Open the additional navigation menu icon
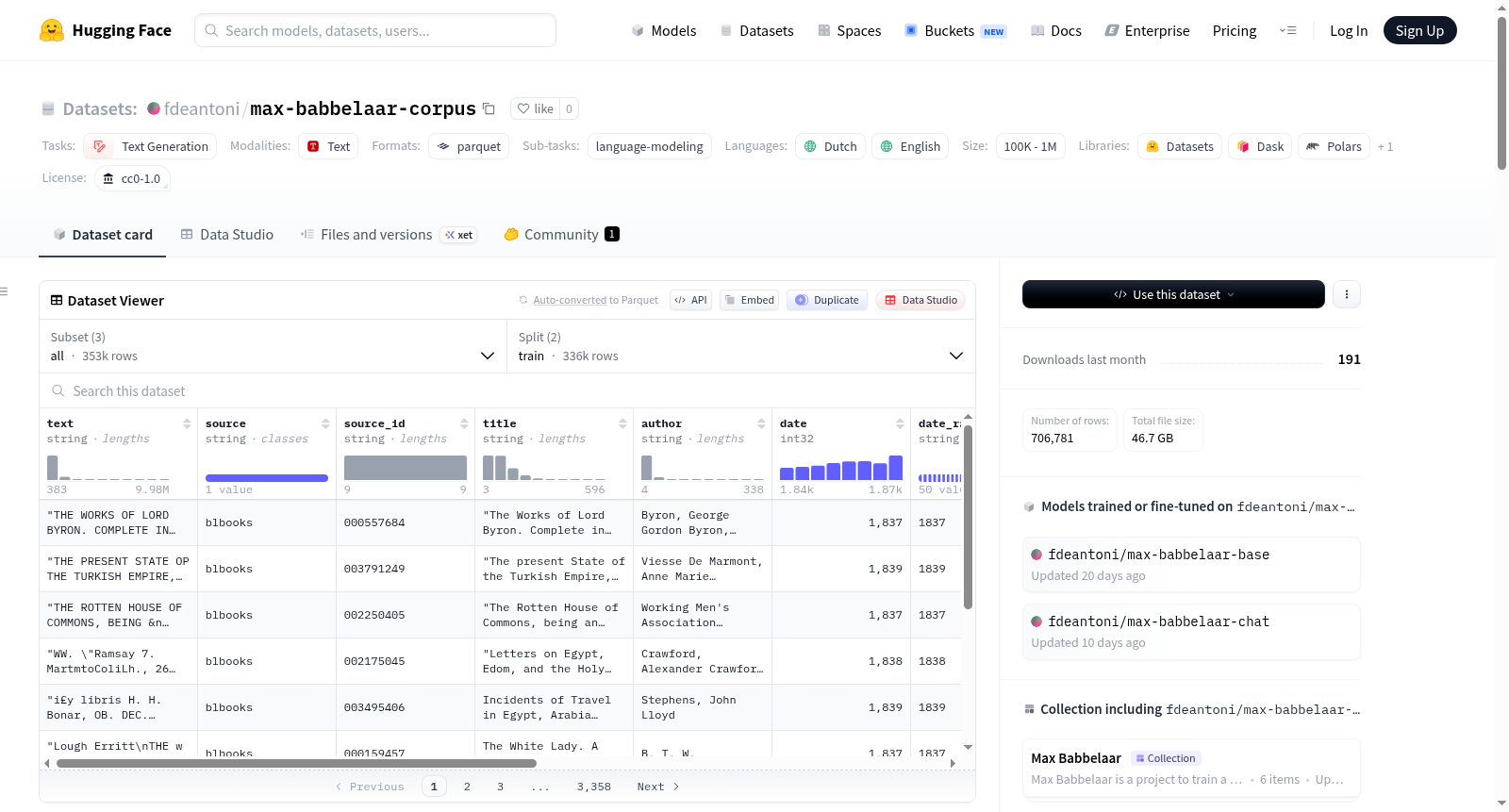1509x812 pixels. click(x=1287, y=30)
